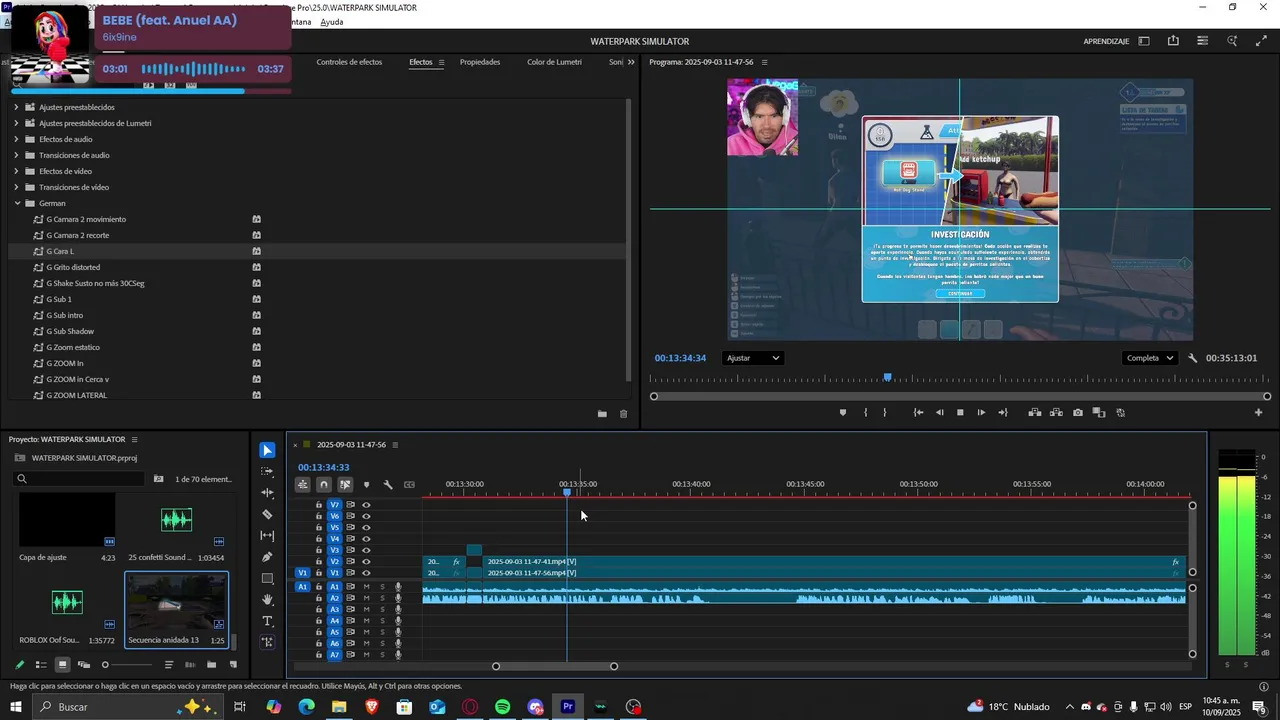Expand Transiciones de vídeo folder
The image size is (1280, 720).
(x=16, y=187)
